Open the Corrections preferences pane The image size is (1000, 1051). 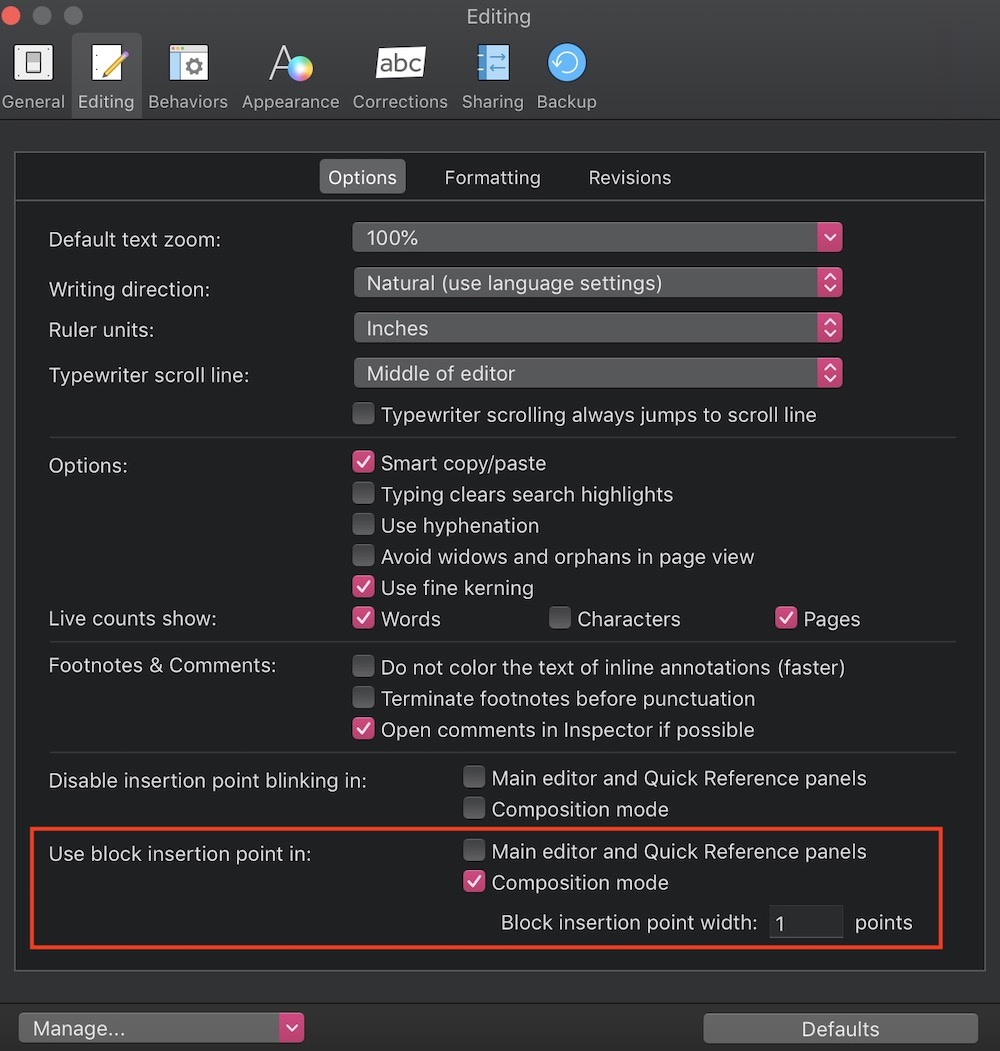(x=400, y=76)
